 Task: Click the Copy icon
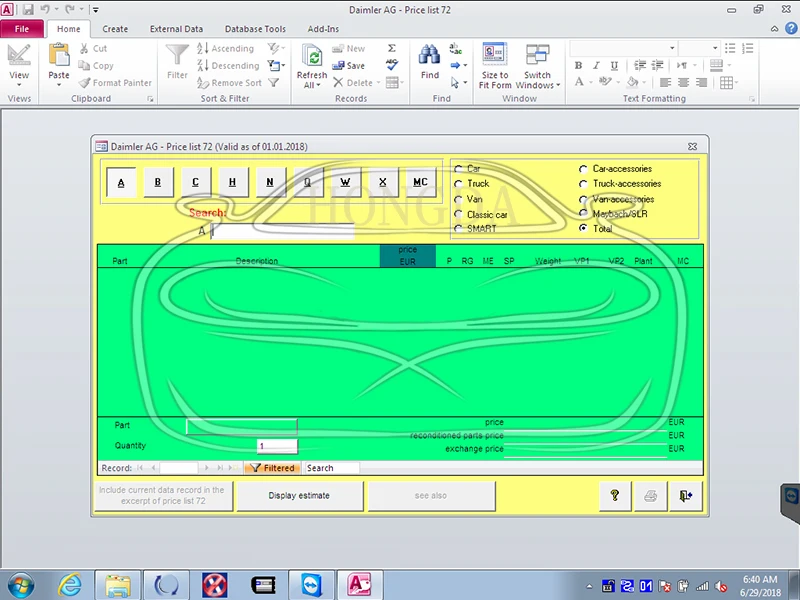tap(84, 65)
